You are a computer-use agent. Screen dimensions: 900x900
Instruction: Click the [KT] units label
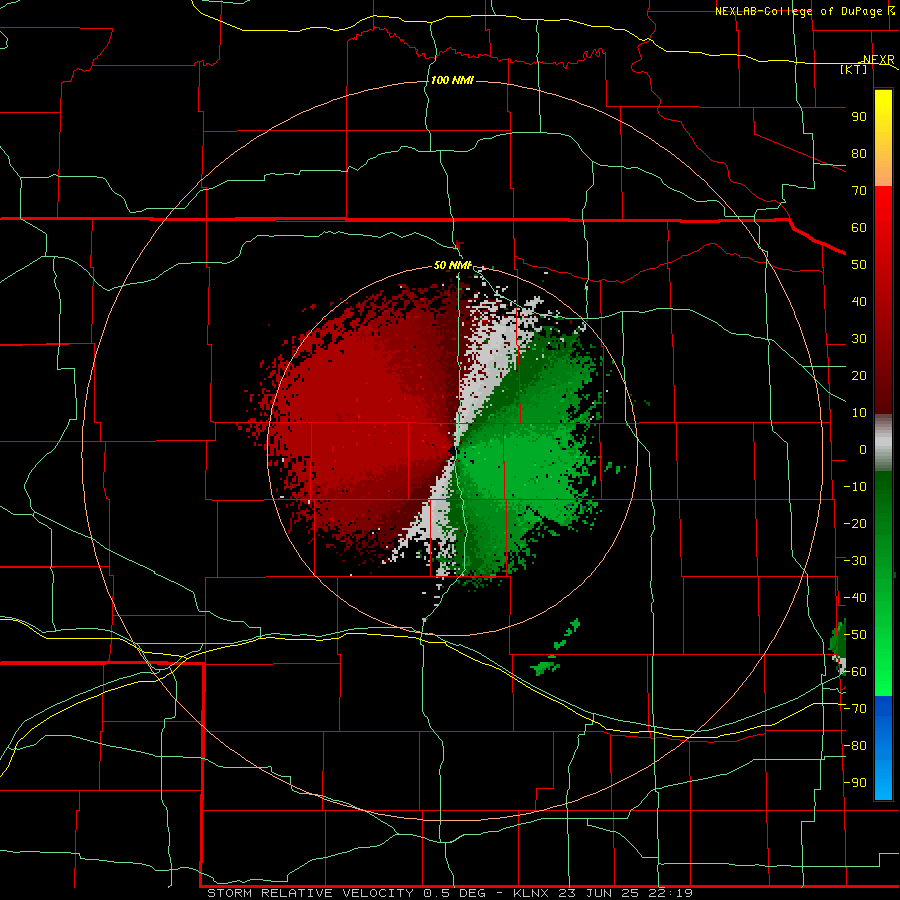coord(854,69)
